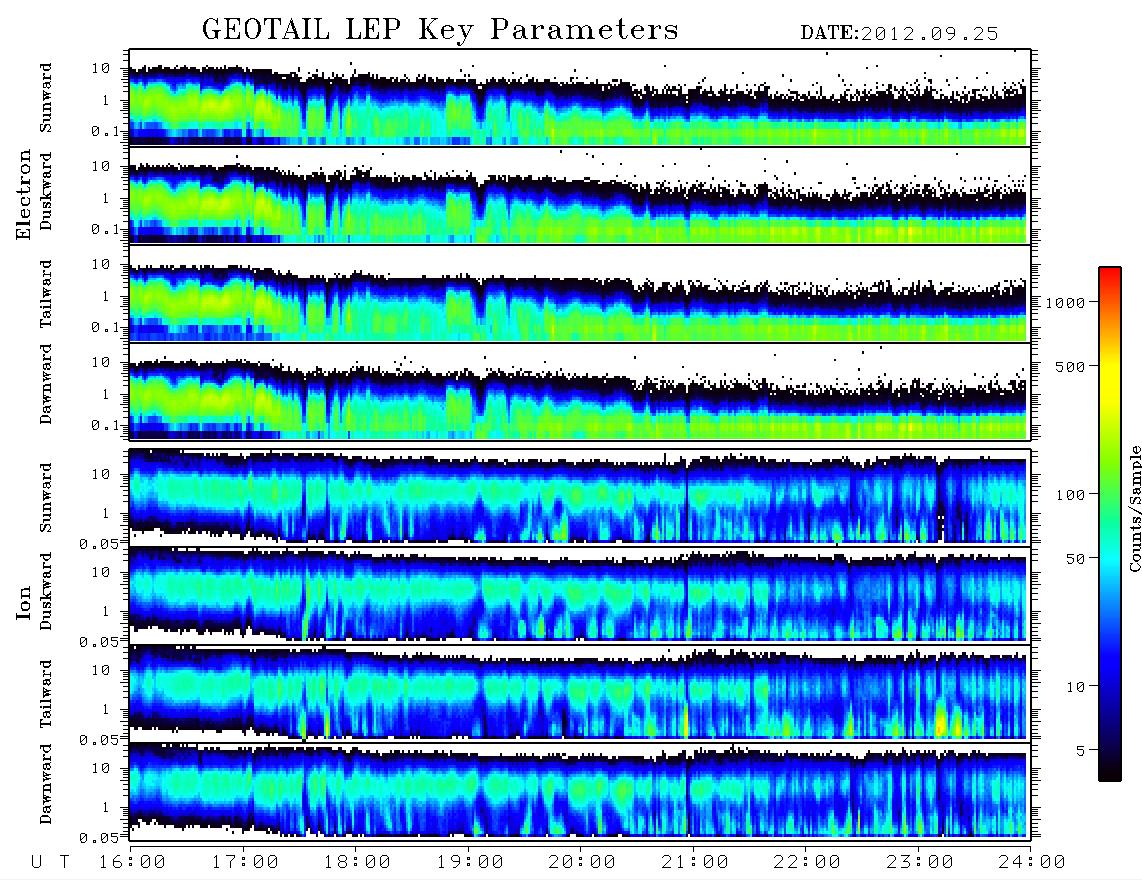This screenshot has width=1142, height=880.
Task: Select the Ion Tailward panel label
Action: click(46, 694)
